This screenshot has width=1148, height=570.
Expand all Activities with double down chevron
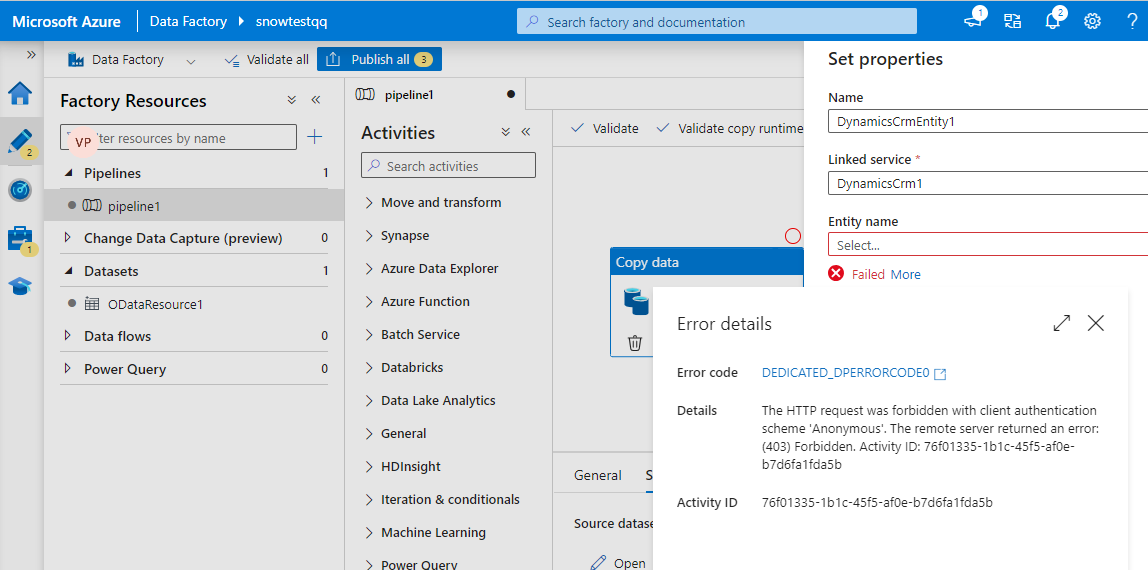pos(505,132)
